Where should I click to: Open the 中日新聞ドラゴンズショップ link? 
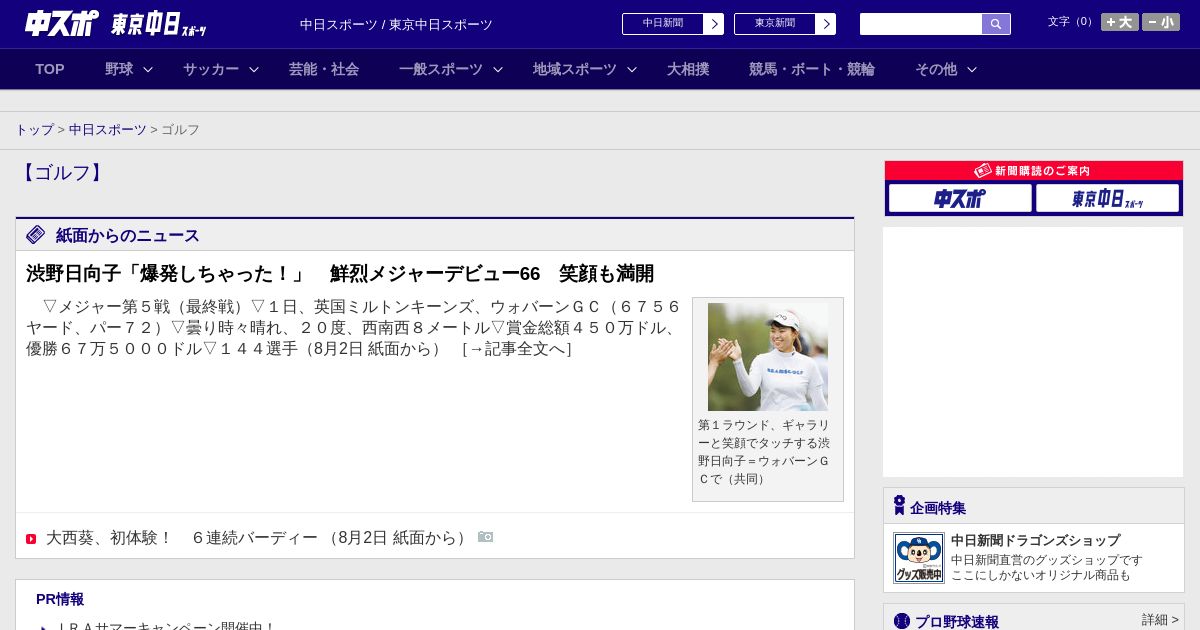tap(1035, 540)
